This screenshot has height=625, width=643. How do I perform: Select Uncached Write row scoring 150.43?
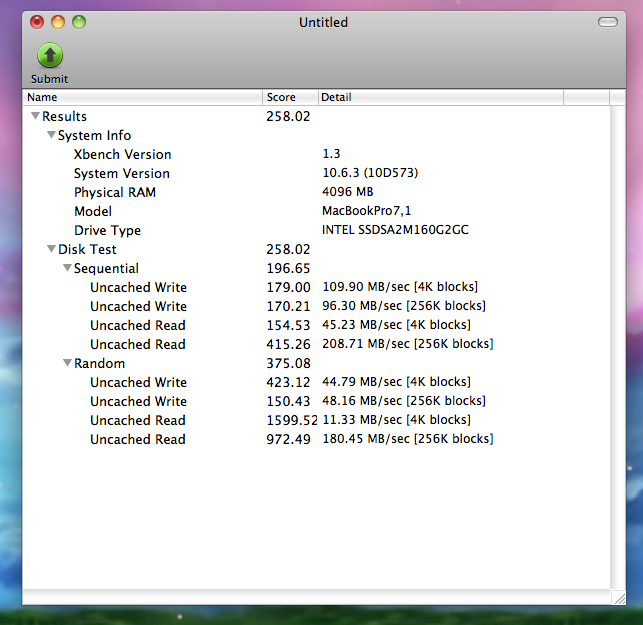pos(316,401)
